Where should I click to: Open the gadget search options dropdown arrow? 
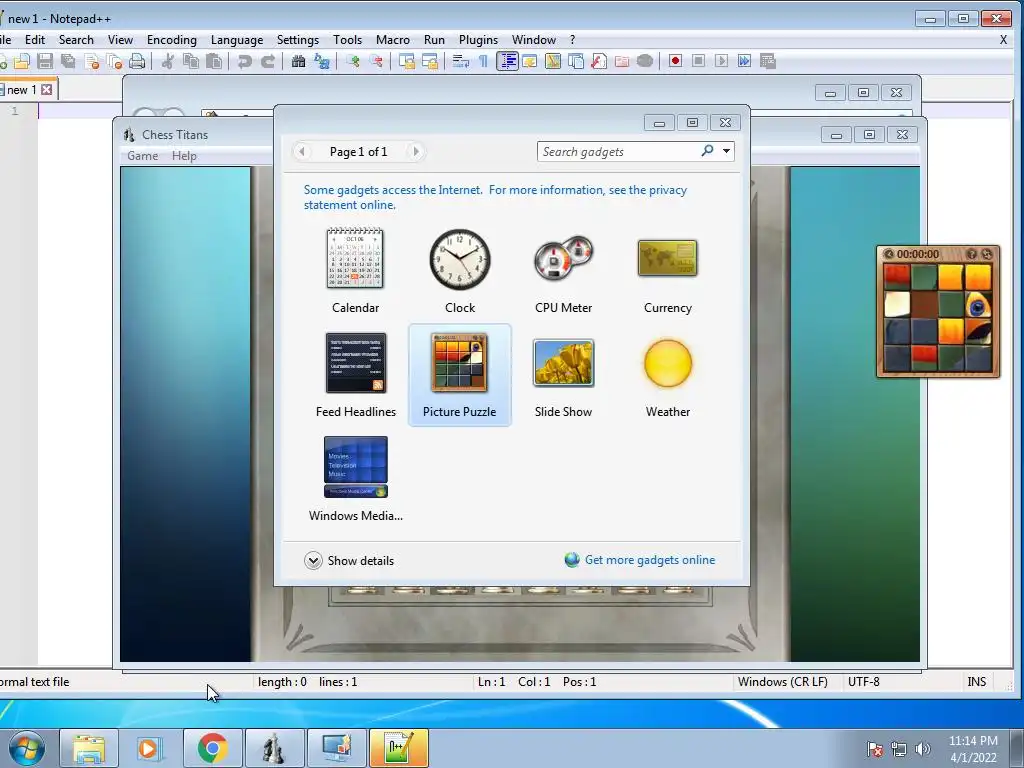[726, 152]
